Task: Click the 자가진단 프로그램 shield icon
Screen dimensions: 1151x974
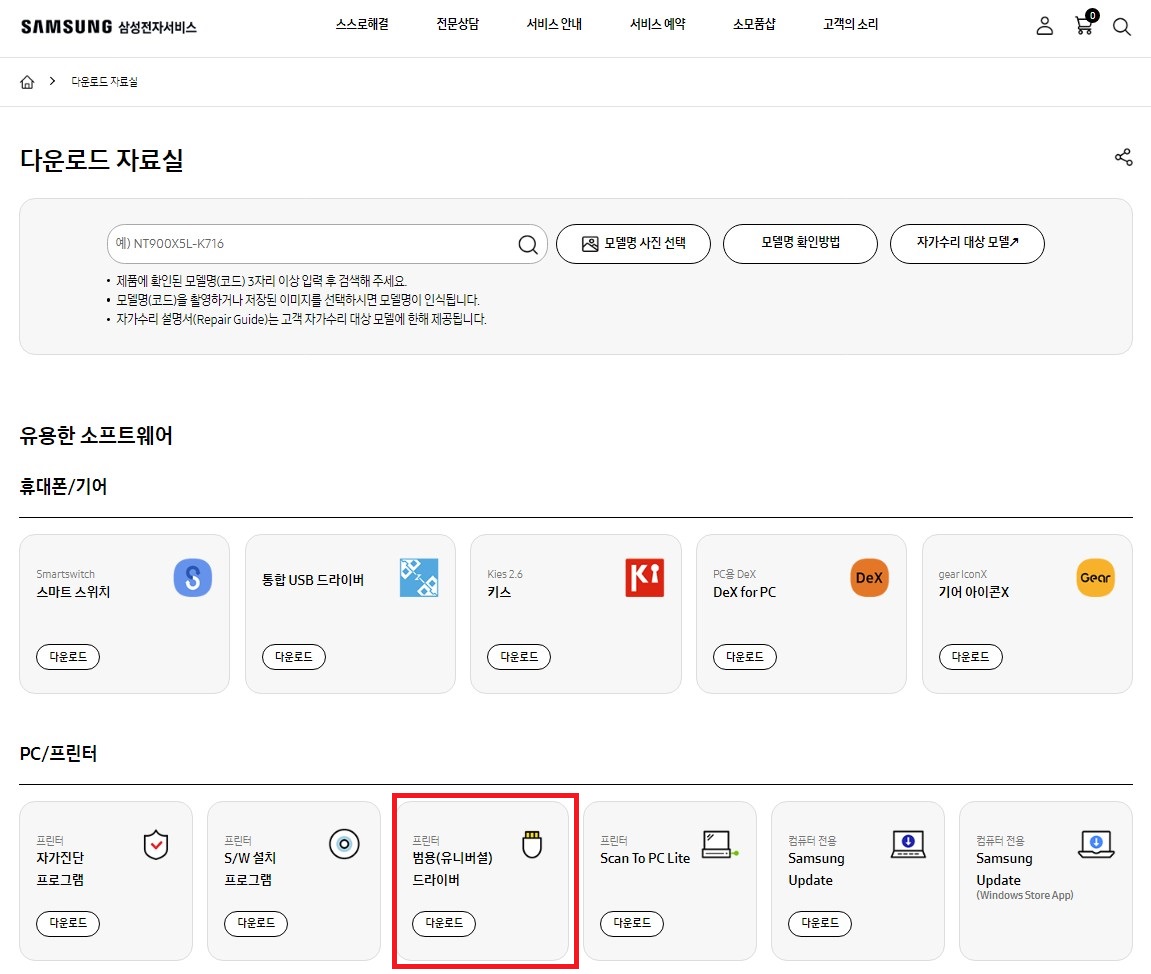Action: (x=156, y=845)
